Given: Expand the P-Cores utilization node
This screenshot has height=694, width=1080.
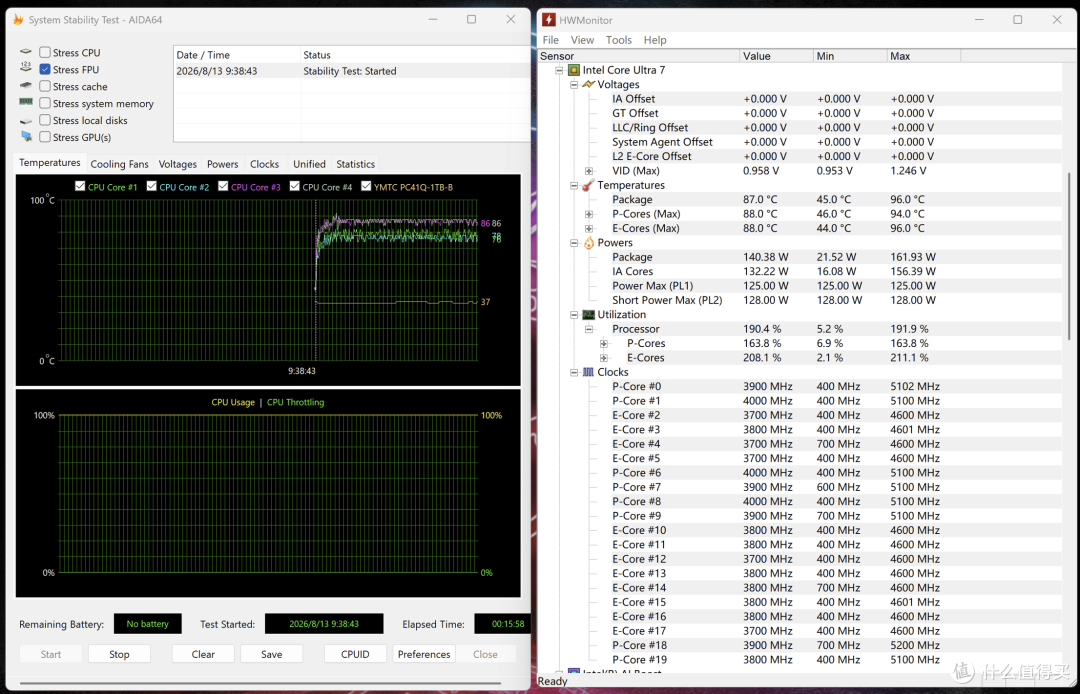Looking at the screenshot, I should pyautogui.click(x=604, y=344).
